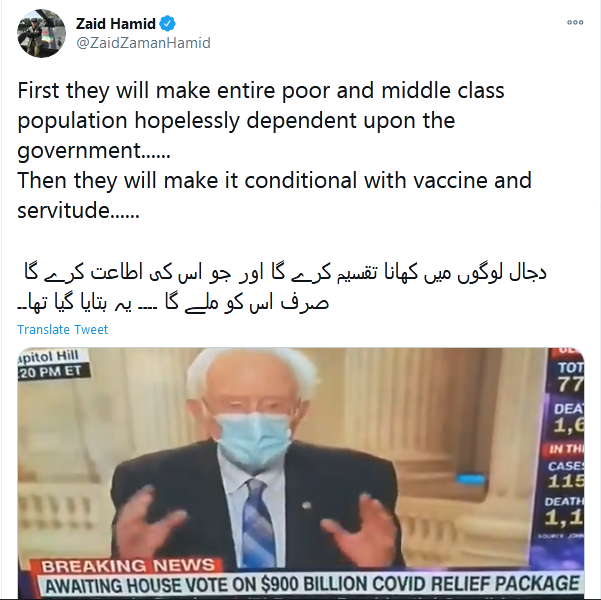
Task: Click the Translate Tweet link
Action: tap(62, 329)
